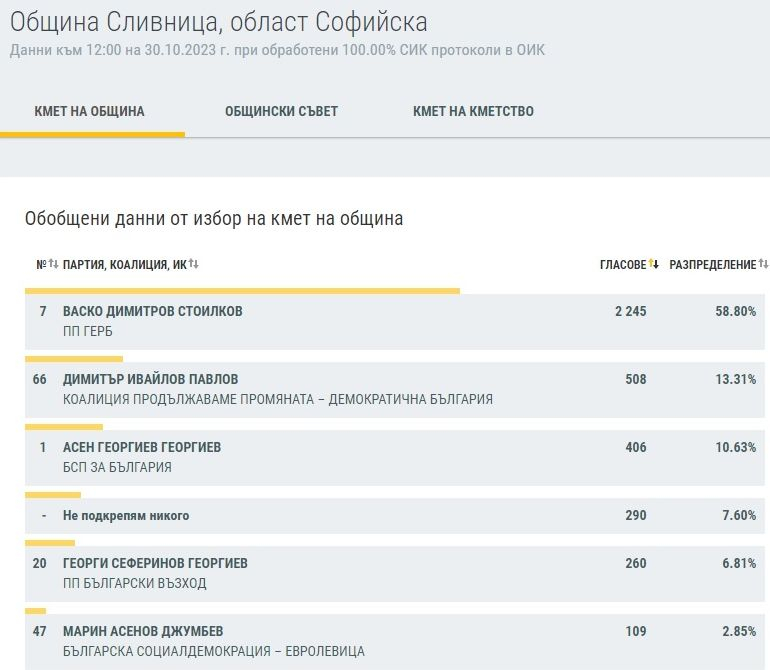Click the ПРОДЪЛЖАВАМЕ ПРОМЯНАТА – ДЕМОКРАТИЧНА БЪЛГАРИЯ label

pyautogui.click(x=313, y=399)
